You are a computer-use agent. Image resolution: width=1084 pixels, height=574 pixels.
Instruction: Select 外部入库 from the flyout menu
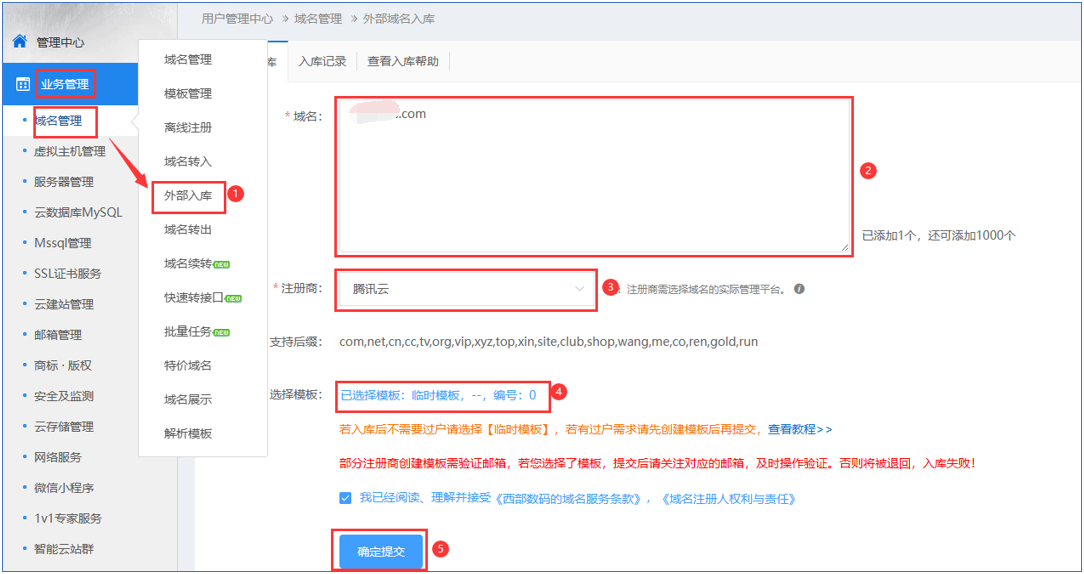[x=188, y=195]
